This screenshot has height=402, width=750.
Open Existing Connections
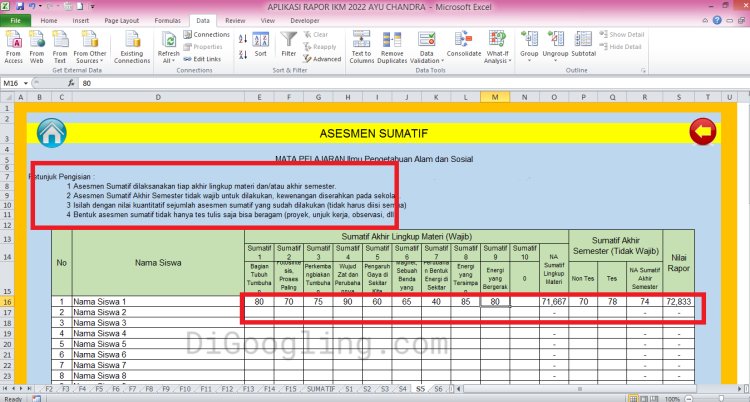(131, 46)
